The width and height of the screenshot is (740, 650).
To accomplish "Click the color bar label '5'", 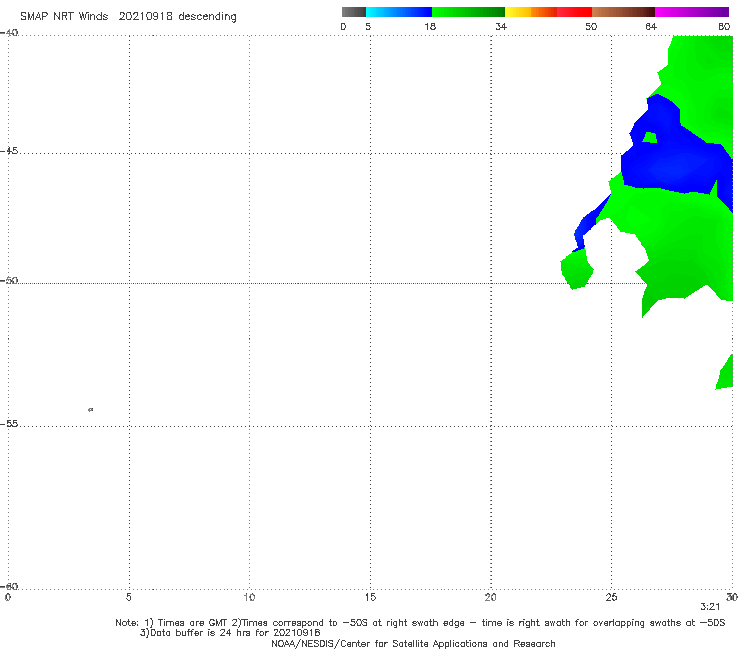I will tap(368, 26).
